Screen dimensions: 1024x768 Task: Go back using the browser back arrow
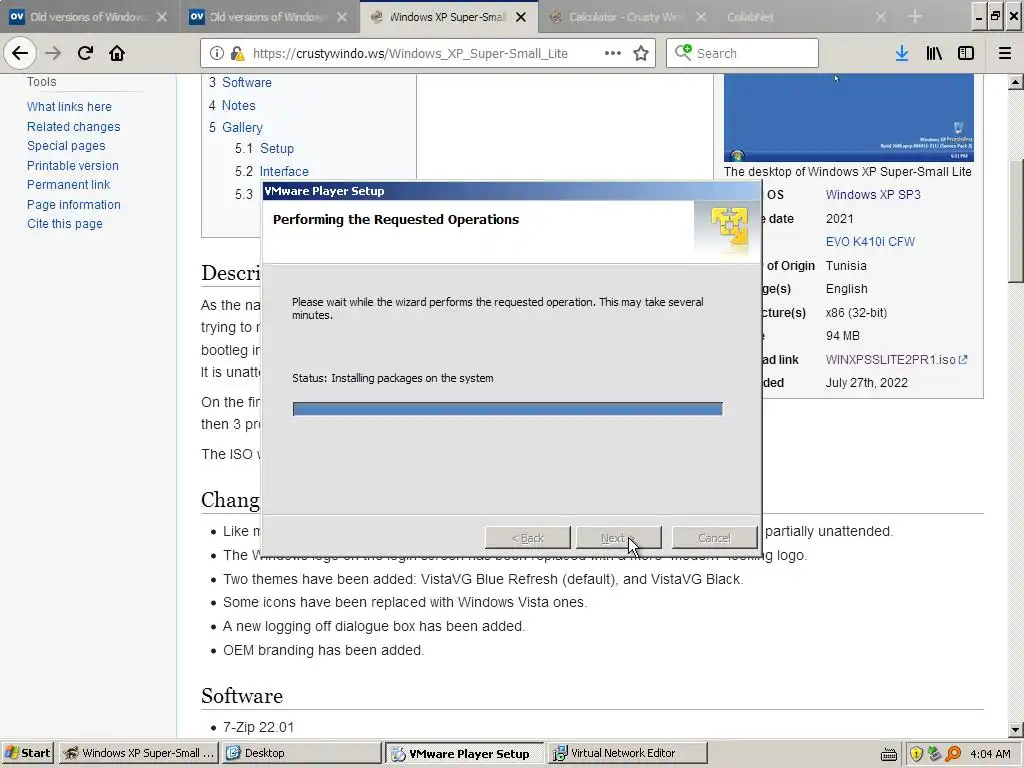tap(20, 53)
